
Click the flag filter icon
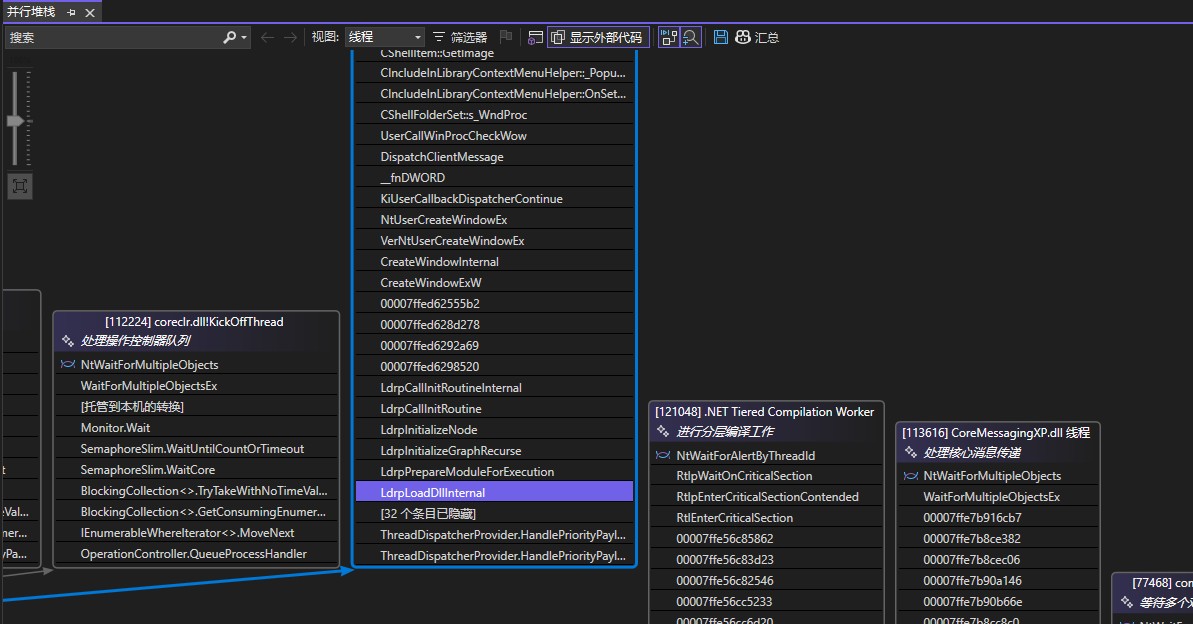(x=506, y=37)
